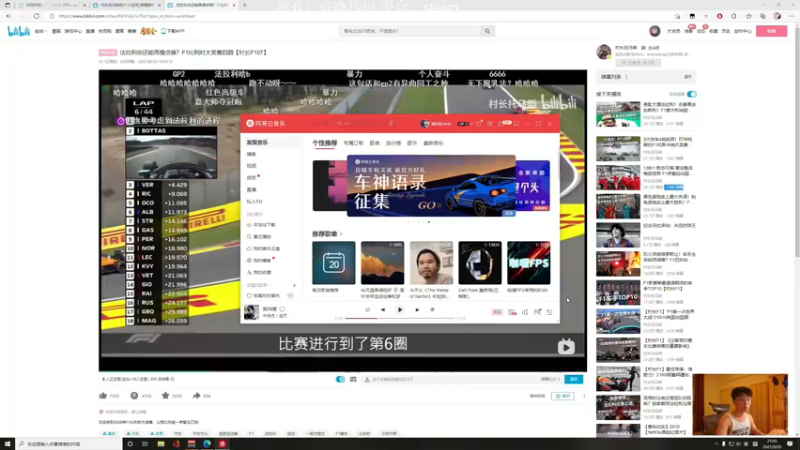The width and height of the screenshot is (800, 450).
Task: Expand the 弹幕列表 panel
Action: pyautogui.click(x=688, y=77)
